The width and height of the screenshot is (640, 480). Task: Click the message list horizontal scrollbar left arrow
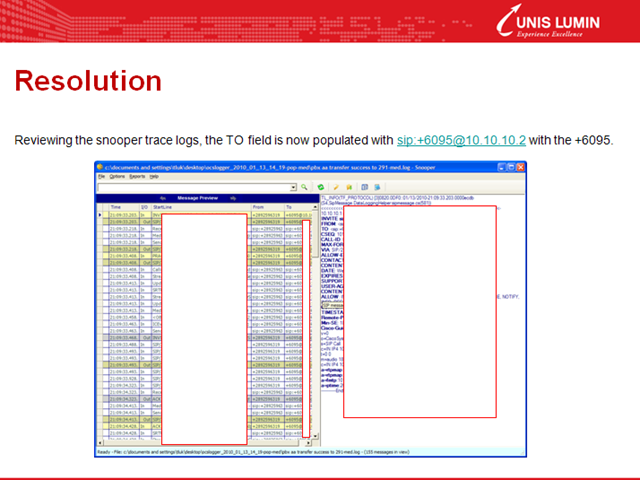tap(100, 442)
